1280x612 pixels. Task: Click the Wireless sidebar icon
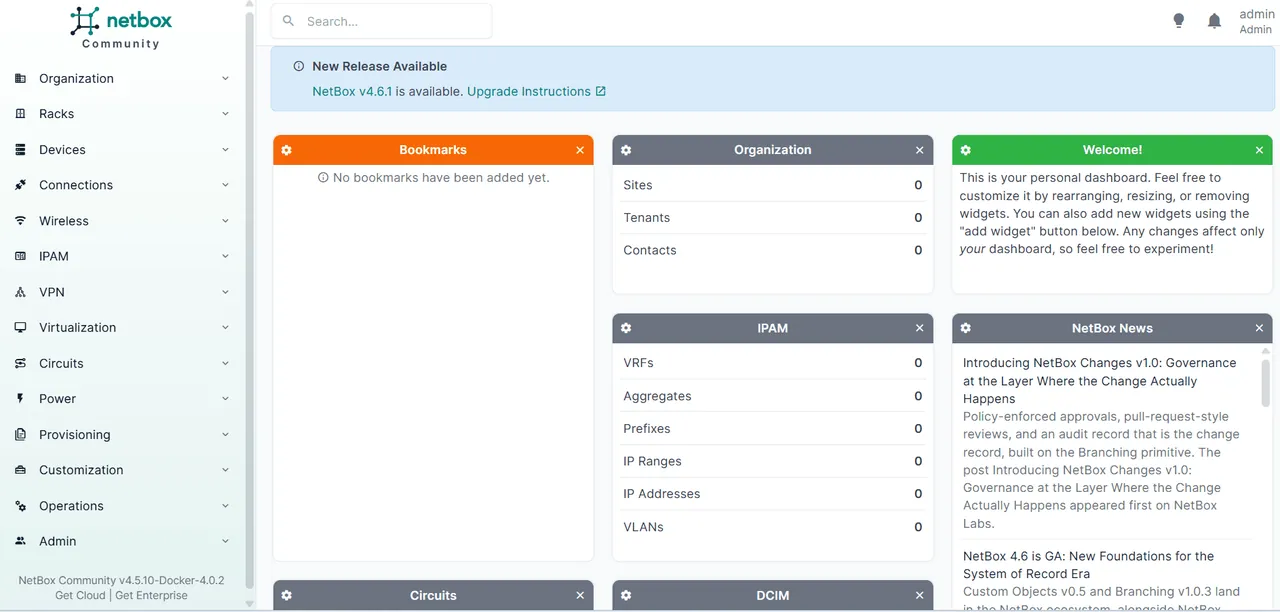(20, 221)
